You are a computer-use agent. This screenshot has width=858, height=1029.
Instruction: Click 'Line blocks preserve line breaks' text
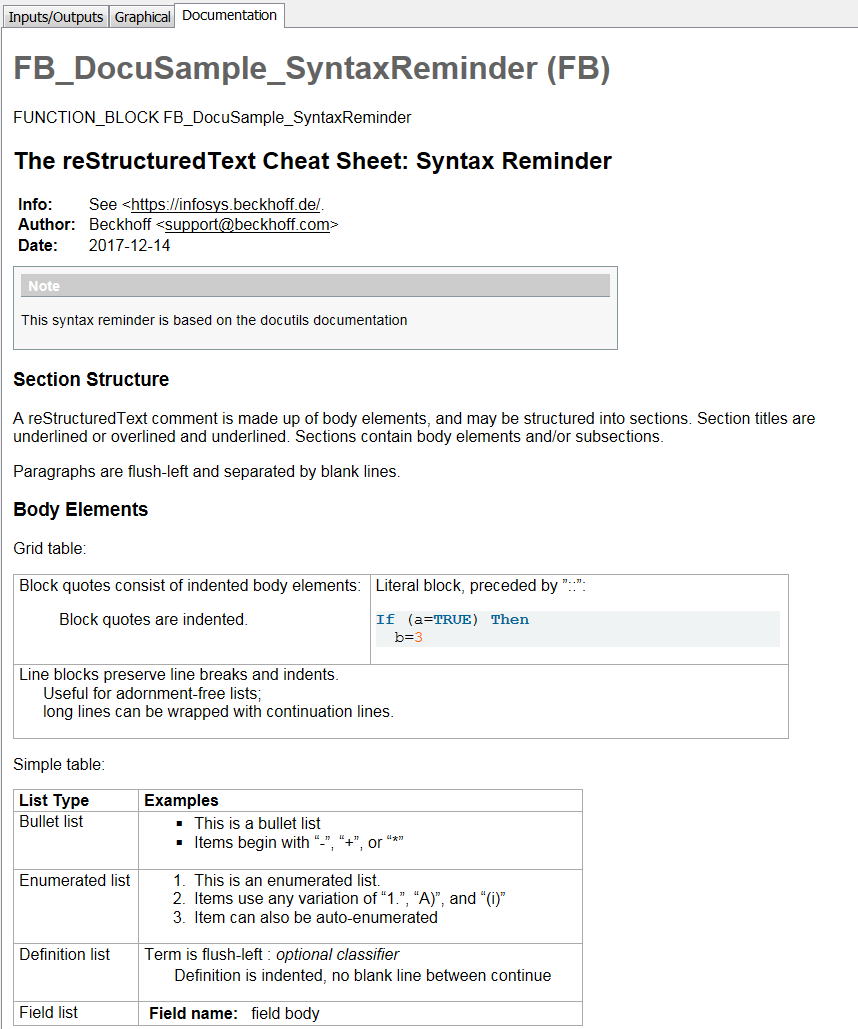pyautogui.click(x=179, y=675)
